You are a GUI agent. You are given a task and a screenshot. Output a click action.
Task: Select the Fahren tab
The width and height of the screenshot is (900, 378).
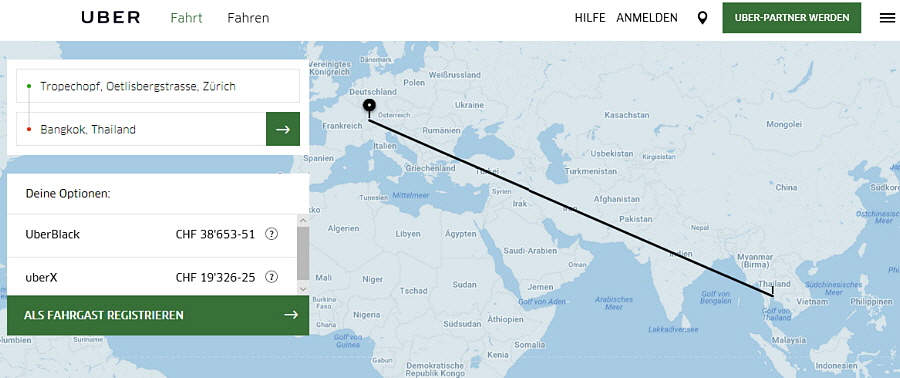coord(248,18)
